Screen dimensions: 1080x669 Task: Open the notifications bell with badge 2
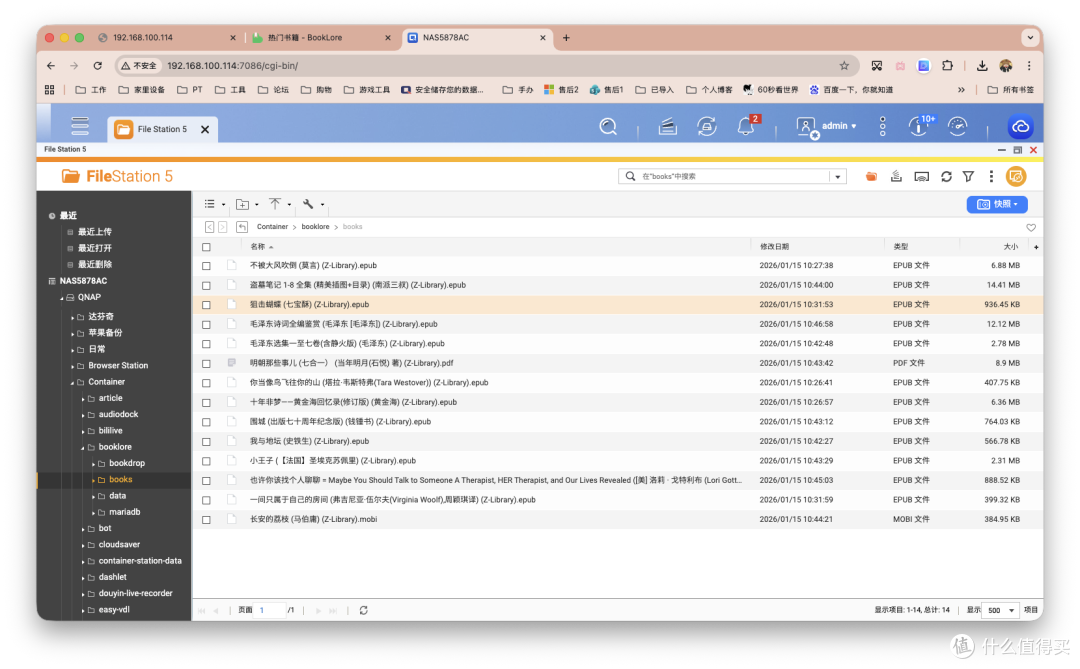coord(747,126)
